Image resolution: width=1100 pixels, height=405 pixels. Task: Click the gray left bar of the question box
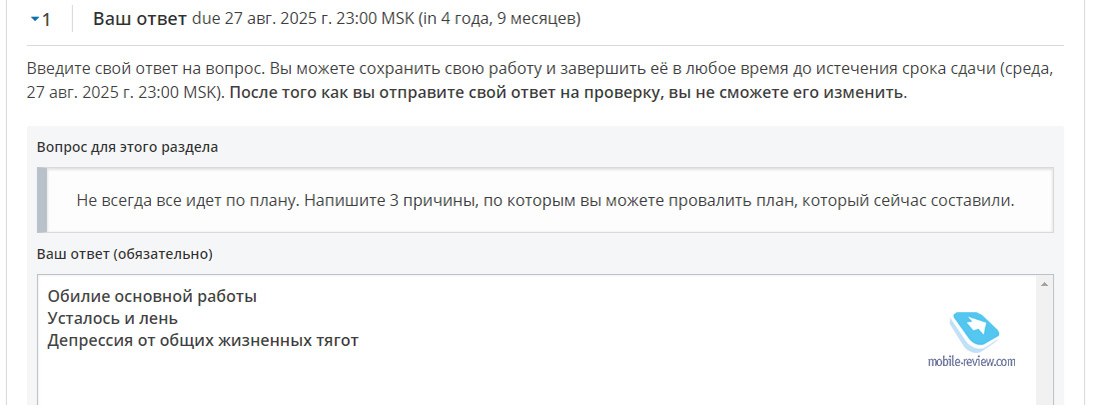42,200
